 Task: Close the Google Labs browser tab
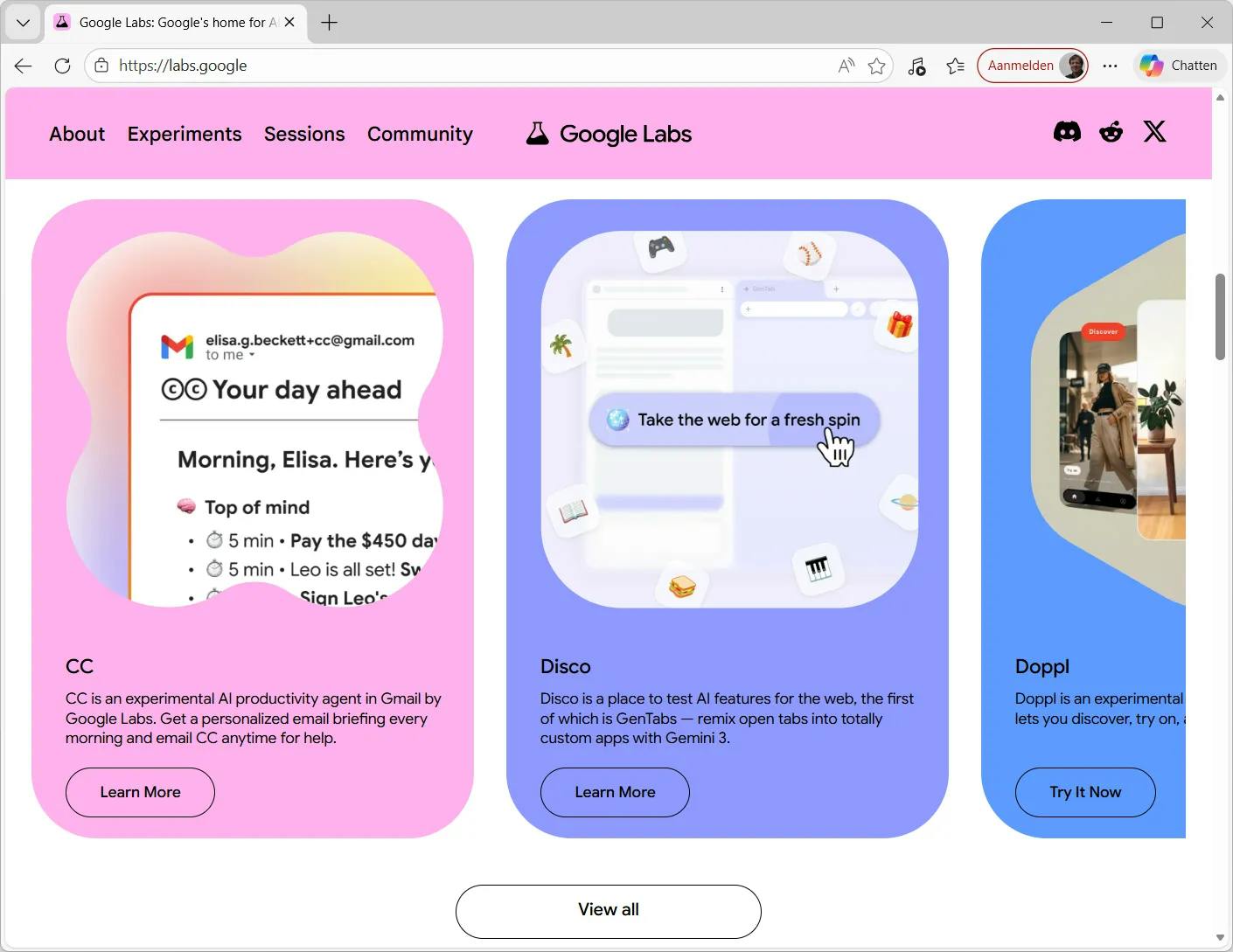click(289, 22)
